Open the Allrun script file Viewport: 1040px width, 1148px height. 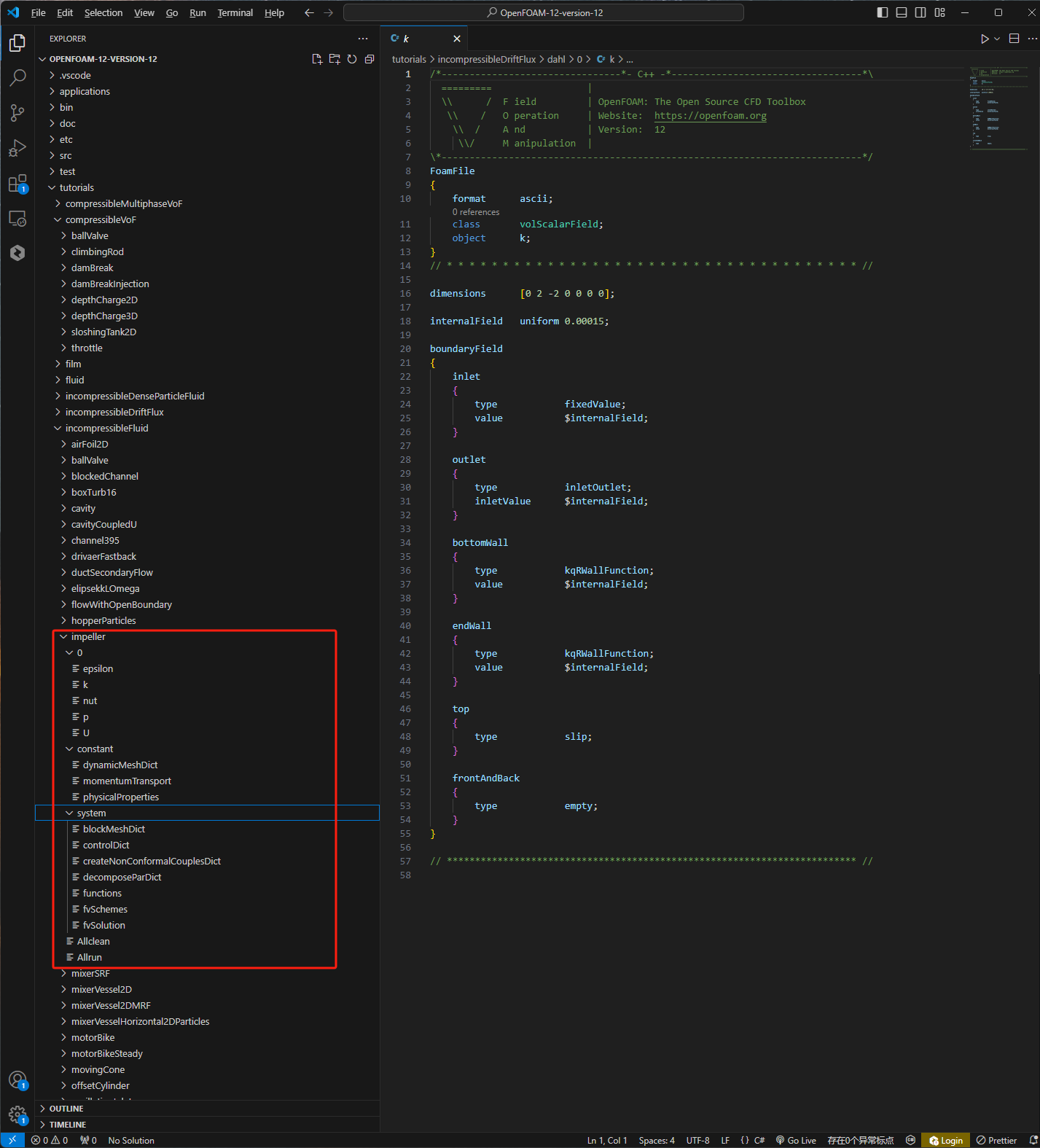tap(90, 958)
